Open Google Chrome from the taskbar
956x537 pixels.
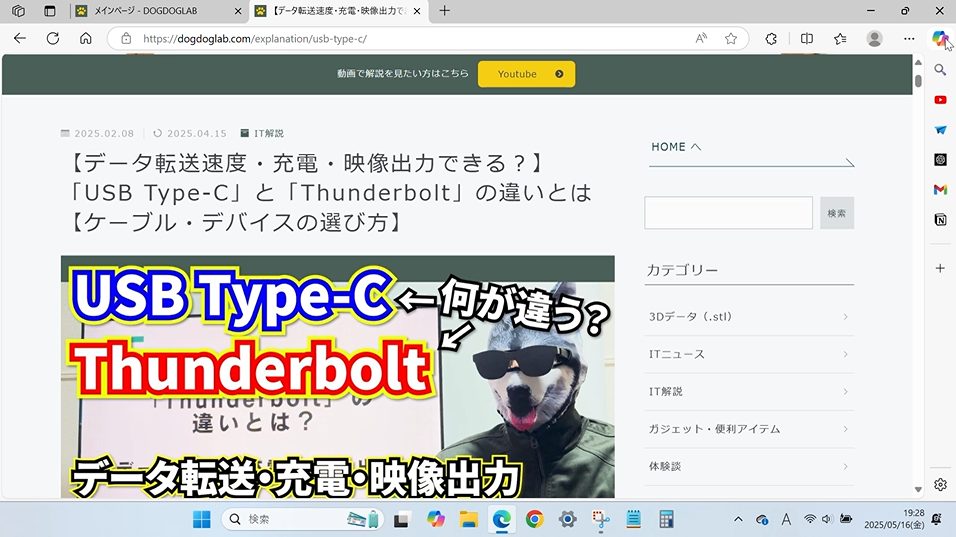coord(534,519)
